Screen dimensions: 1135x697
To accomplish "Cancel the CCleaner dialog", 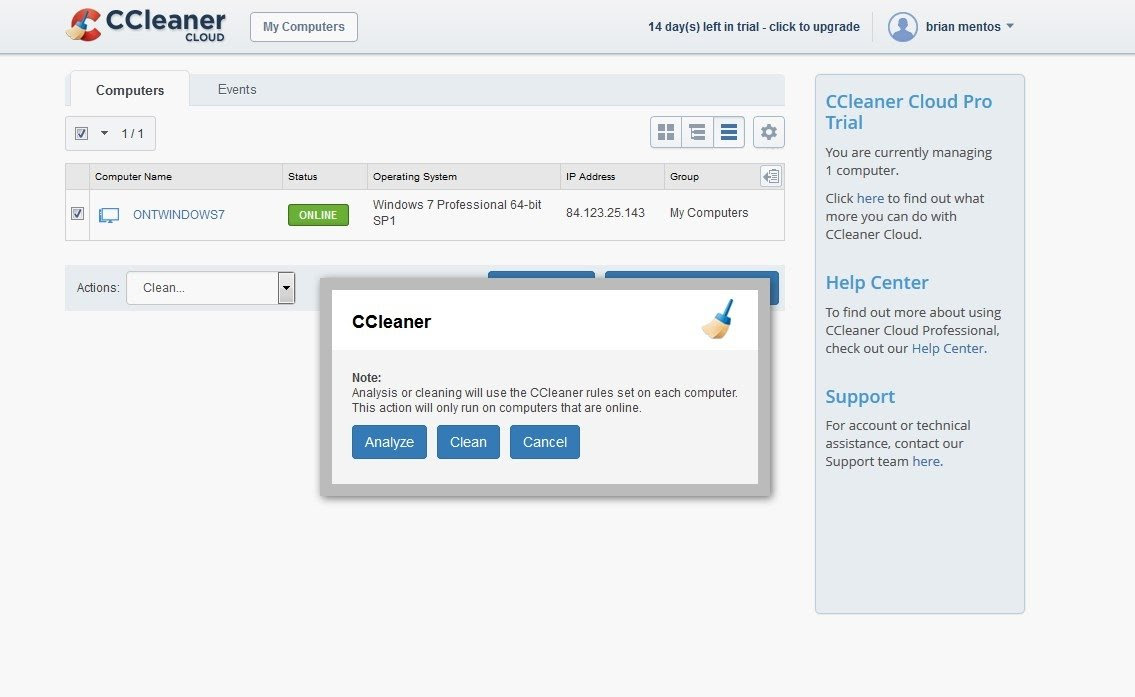I will (x=545, y=442).
